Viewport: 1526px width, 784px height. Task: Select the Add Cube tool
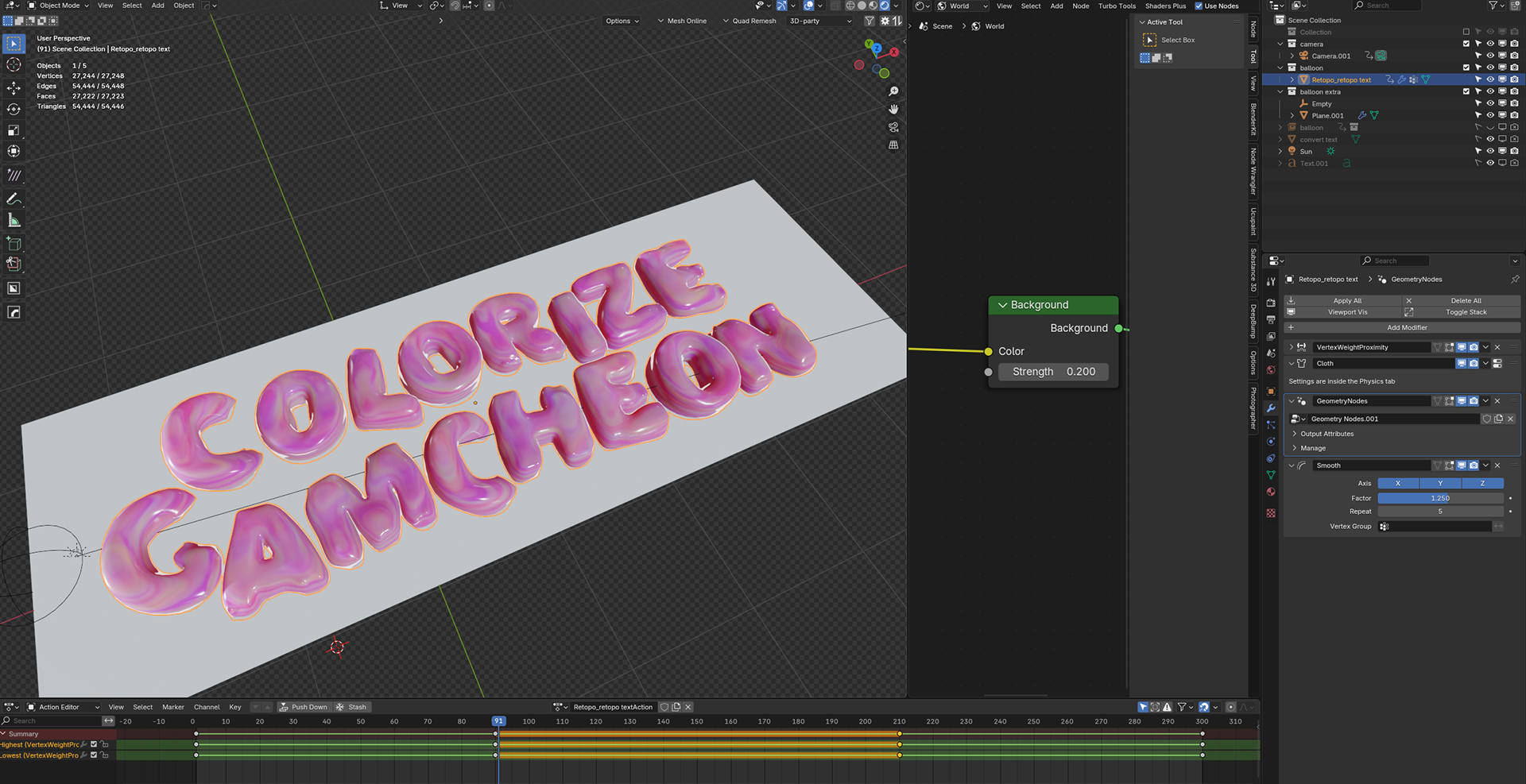(x=14, y=243)
